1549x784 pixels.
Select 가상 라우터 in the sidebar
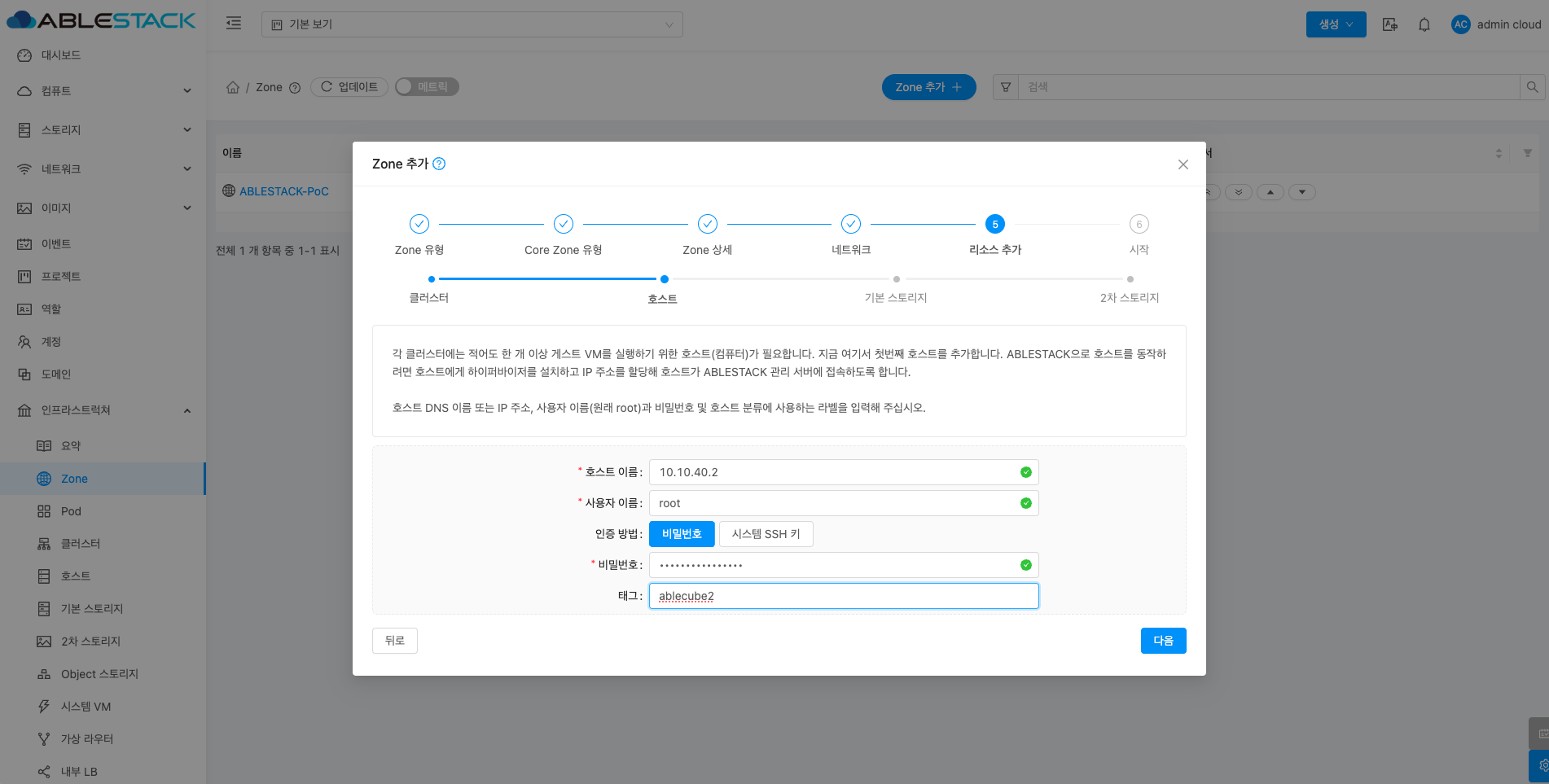[103, 739]
